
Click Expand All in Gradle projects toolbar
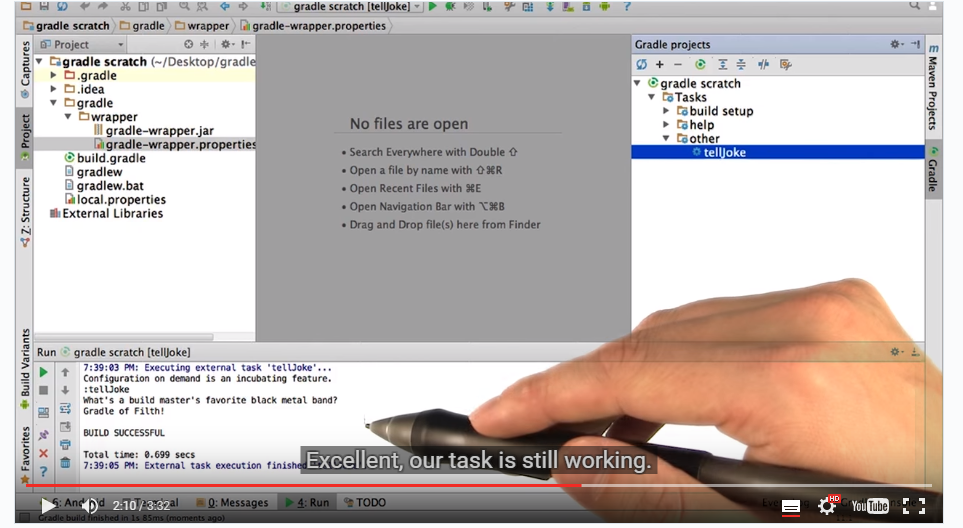pyautogui.click(x=723, y=64)
